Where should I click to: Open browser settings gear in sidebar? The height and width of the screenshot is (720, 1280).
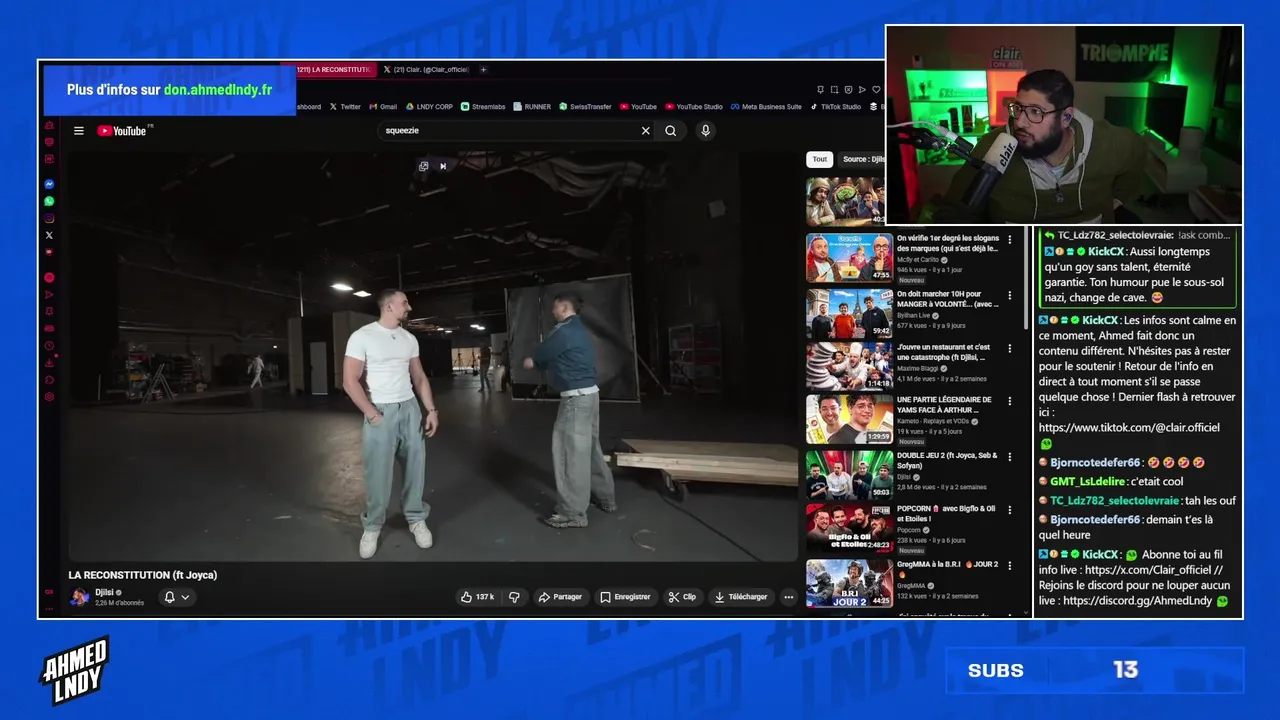[x=49, y=397]
